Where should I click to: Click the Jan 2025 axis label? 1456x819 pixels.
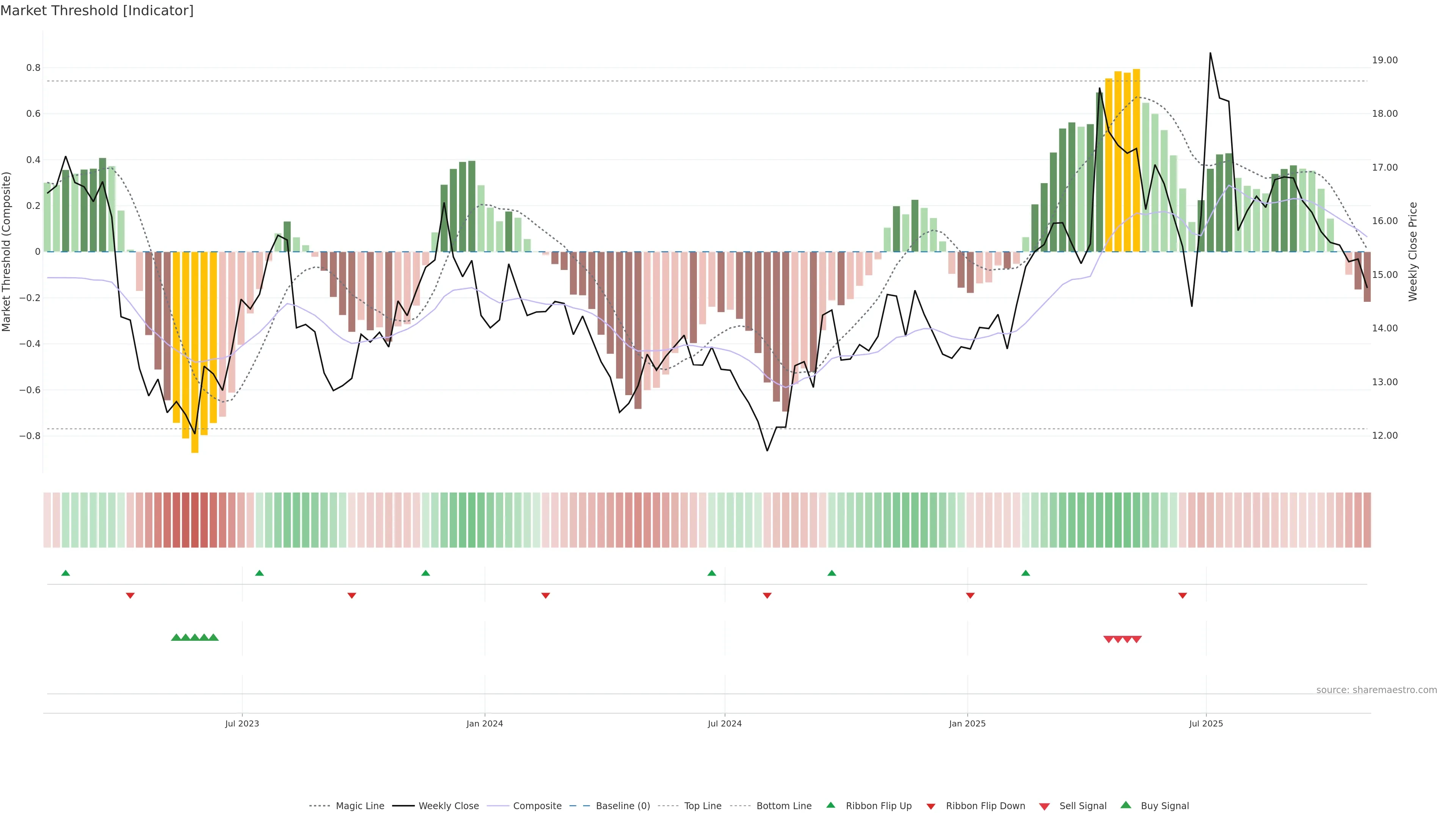click(x=967, y=723)
